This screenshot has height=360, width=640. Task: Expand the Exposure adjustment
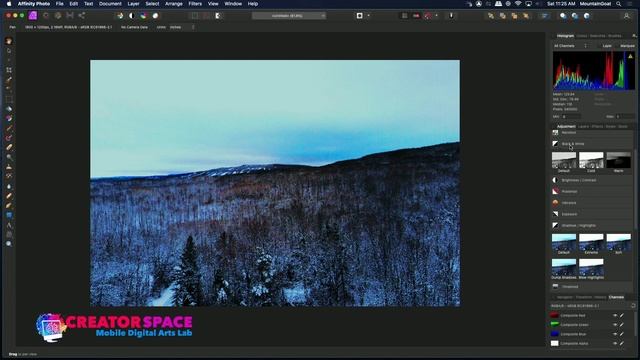point(591,214)
